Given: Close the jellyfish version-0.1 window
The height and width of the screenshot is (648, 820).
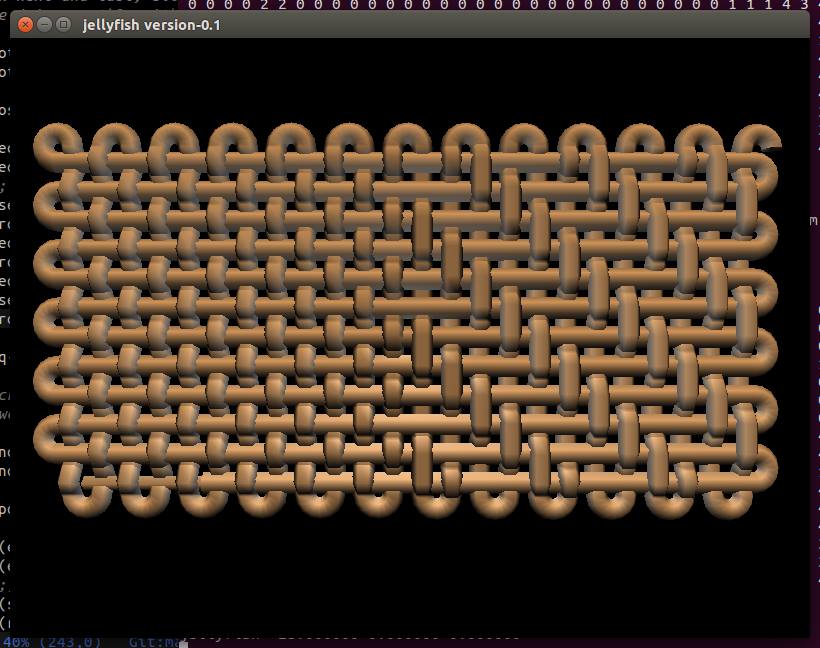Looking at the screenshot, I should [25, 25].
